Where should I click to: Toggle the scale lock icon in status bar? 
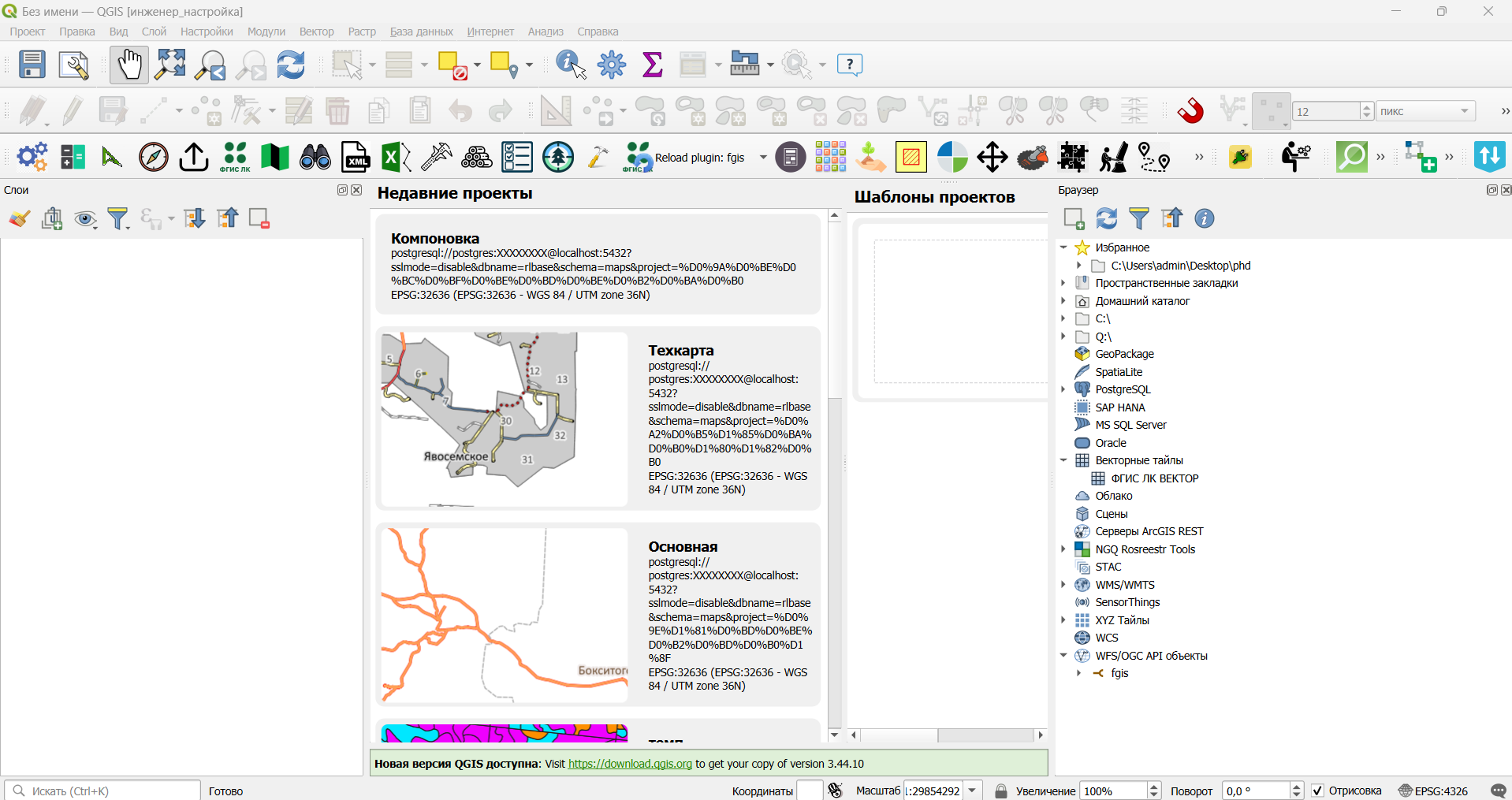[1001, 791]
